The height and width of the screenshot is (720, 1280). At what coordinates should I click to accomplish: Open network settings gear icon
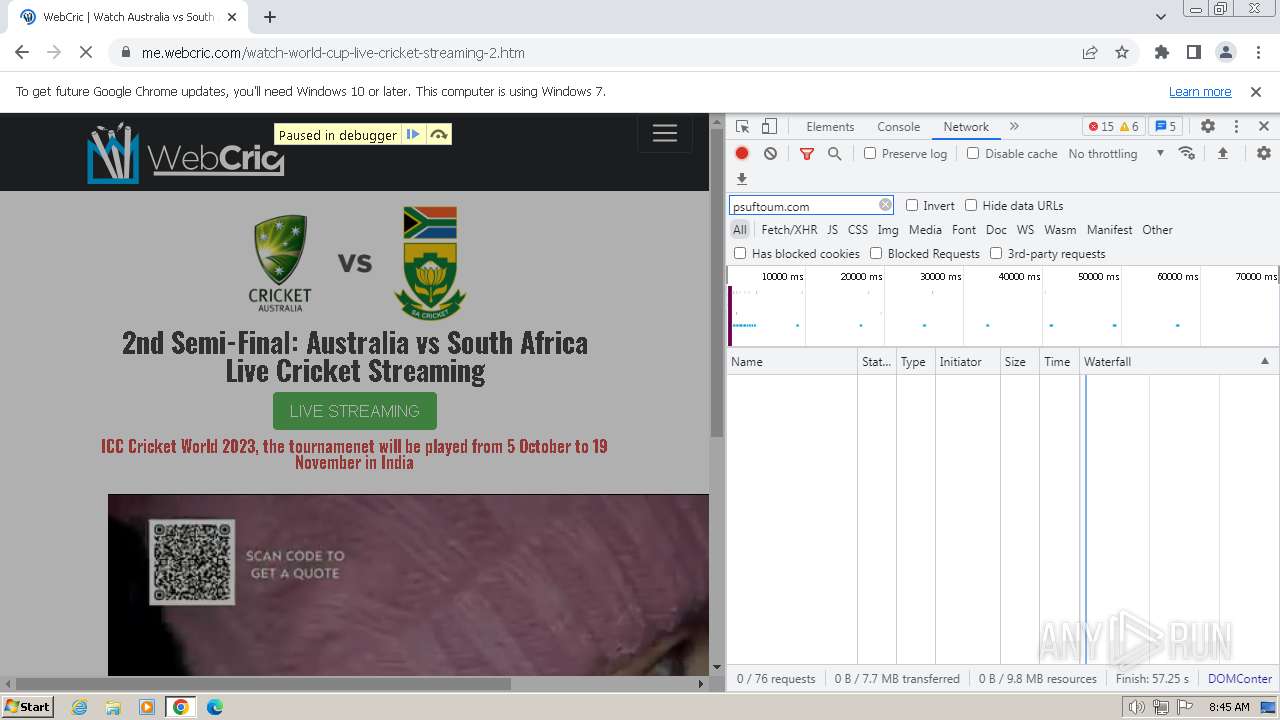(x=1264, y=153)
